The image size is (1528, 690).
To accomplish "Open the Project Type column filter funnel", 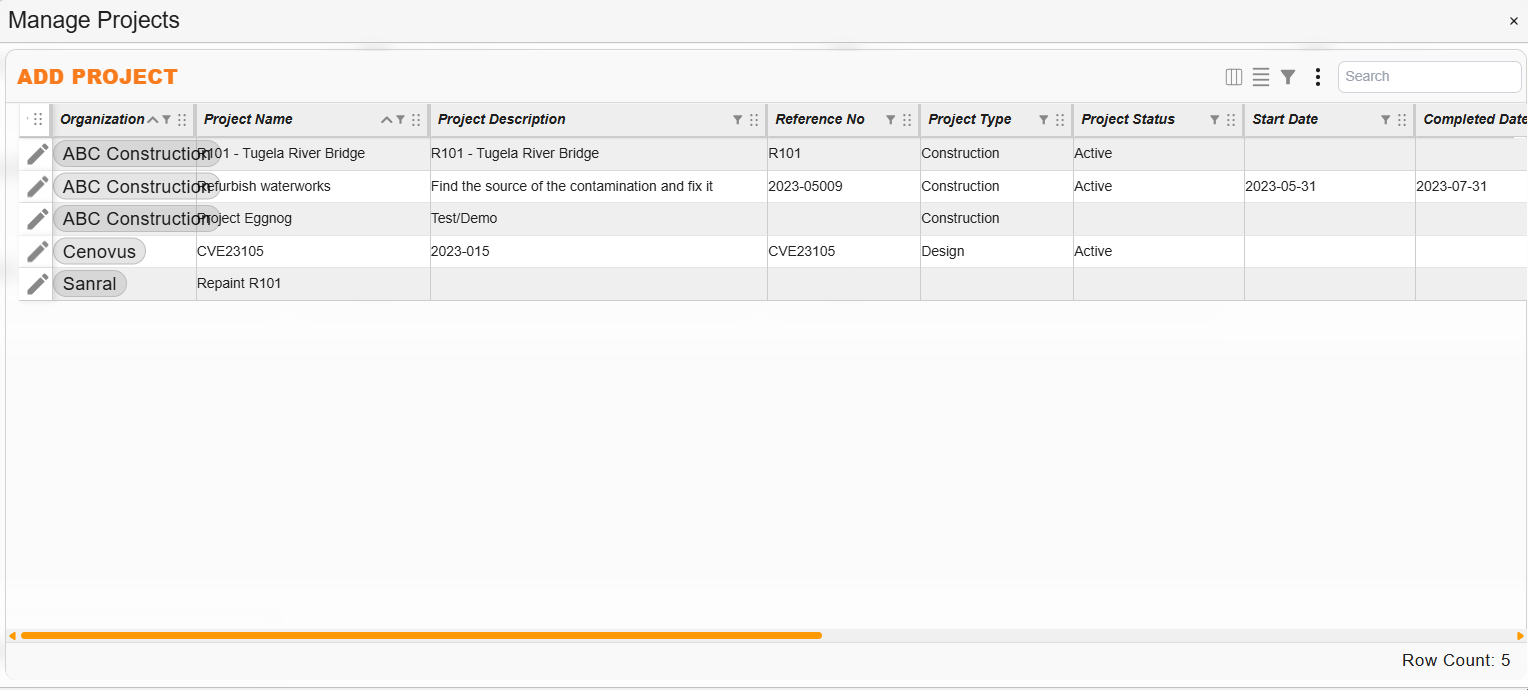I will coord(1043,119).
